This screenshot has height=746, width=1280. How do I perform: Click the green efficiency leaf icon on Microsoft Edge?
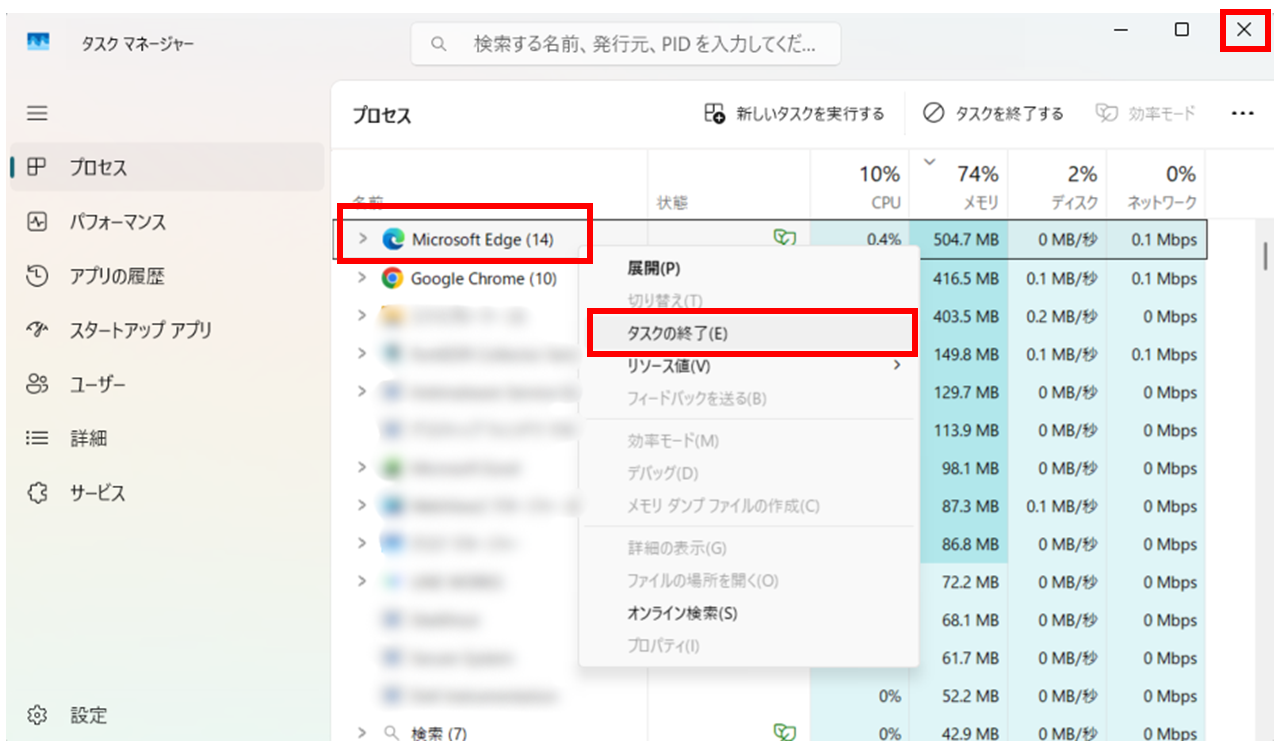tap(785, 237)
